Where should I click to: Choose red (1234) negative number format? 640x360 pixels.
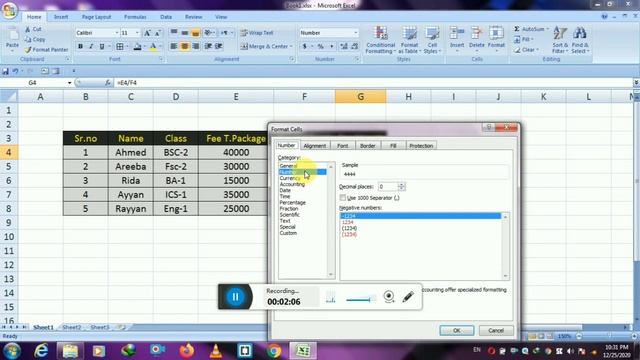click(349, 234)
